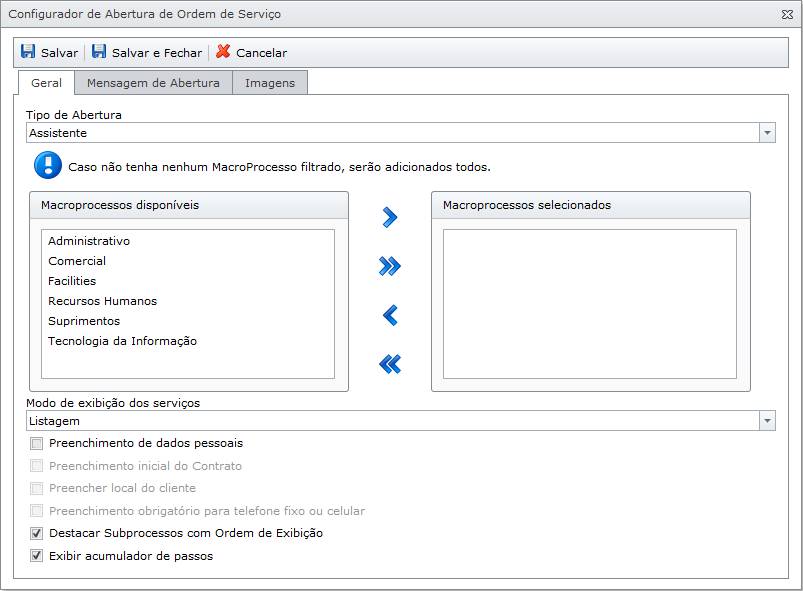The height and width of the screenshot is (591, 803).
Task: Move selected macroprocesso right with single arrow
Action: [x=390, y=217]
